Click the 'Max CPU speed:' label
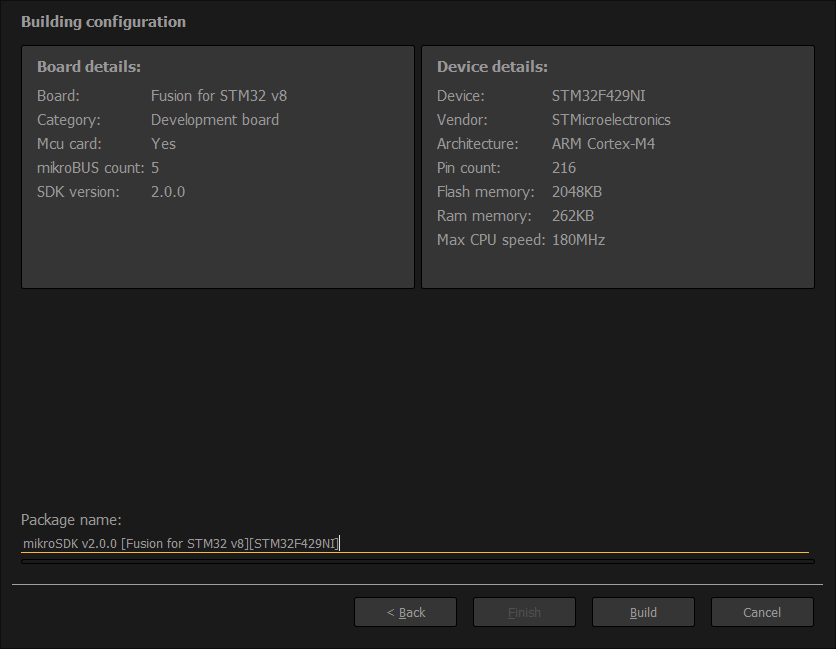 (x=491, y=240)
